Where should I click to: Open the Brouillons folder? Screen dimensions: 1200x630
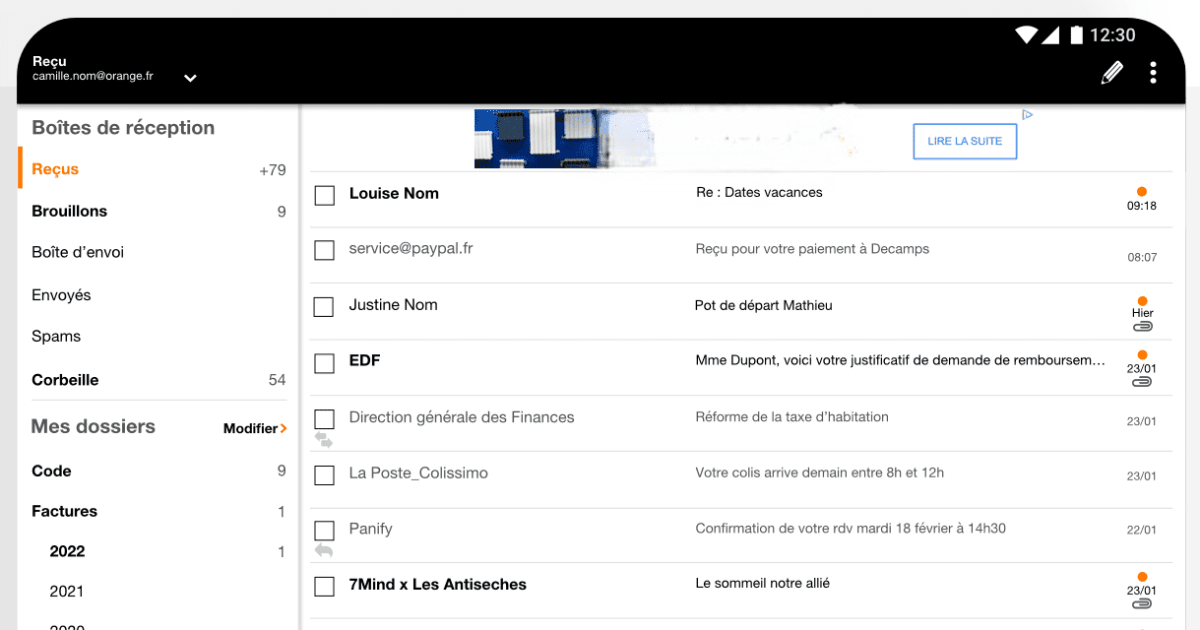[x=69, y=211]
